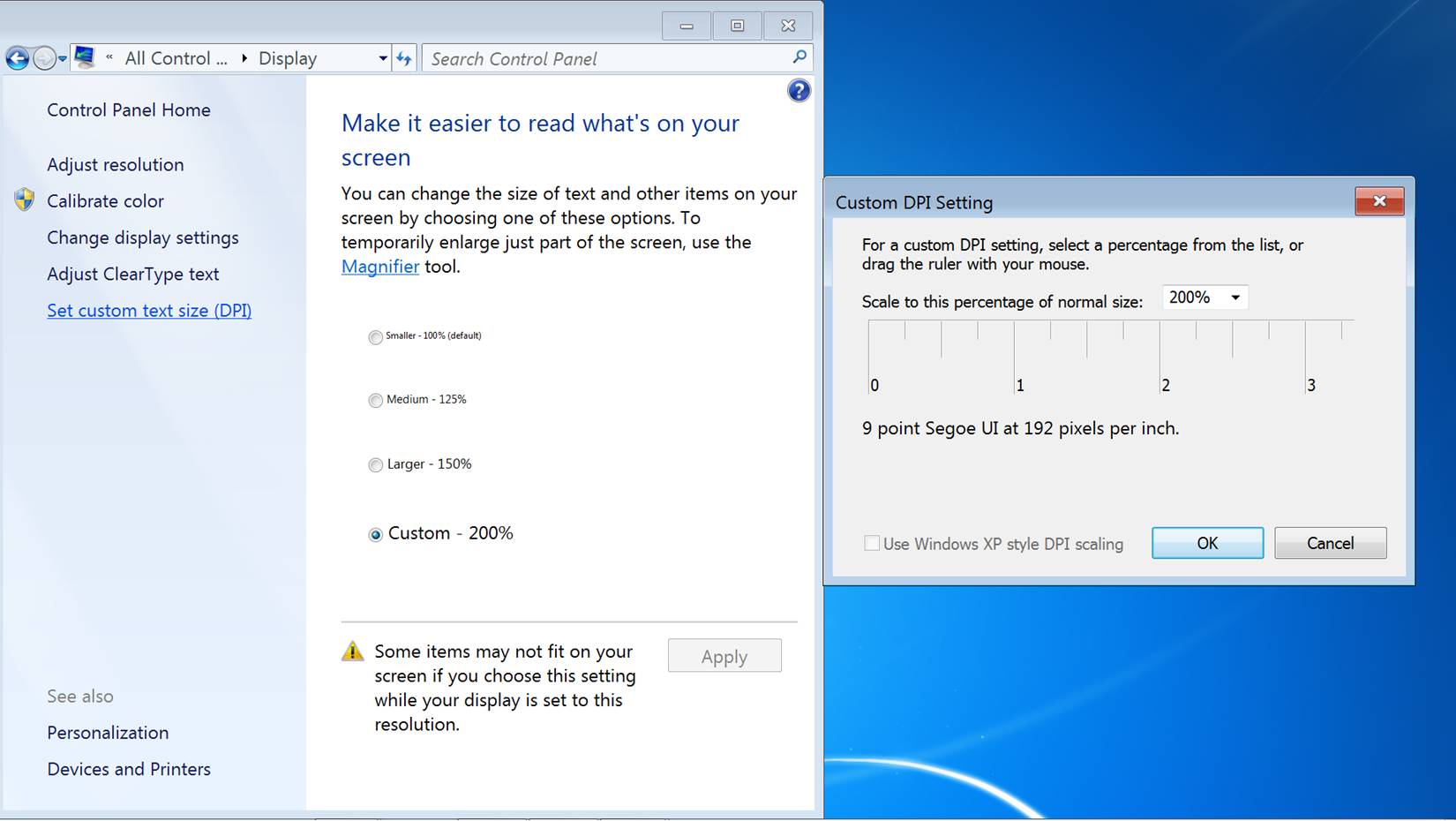Expand the breadcrumb arrow before Display
The width and height of the screenshot is (1456, 821).
[x=244, y=58]
